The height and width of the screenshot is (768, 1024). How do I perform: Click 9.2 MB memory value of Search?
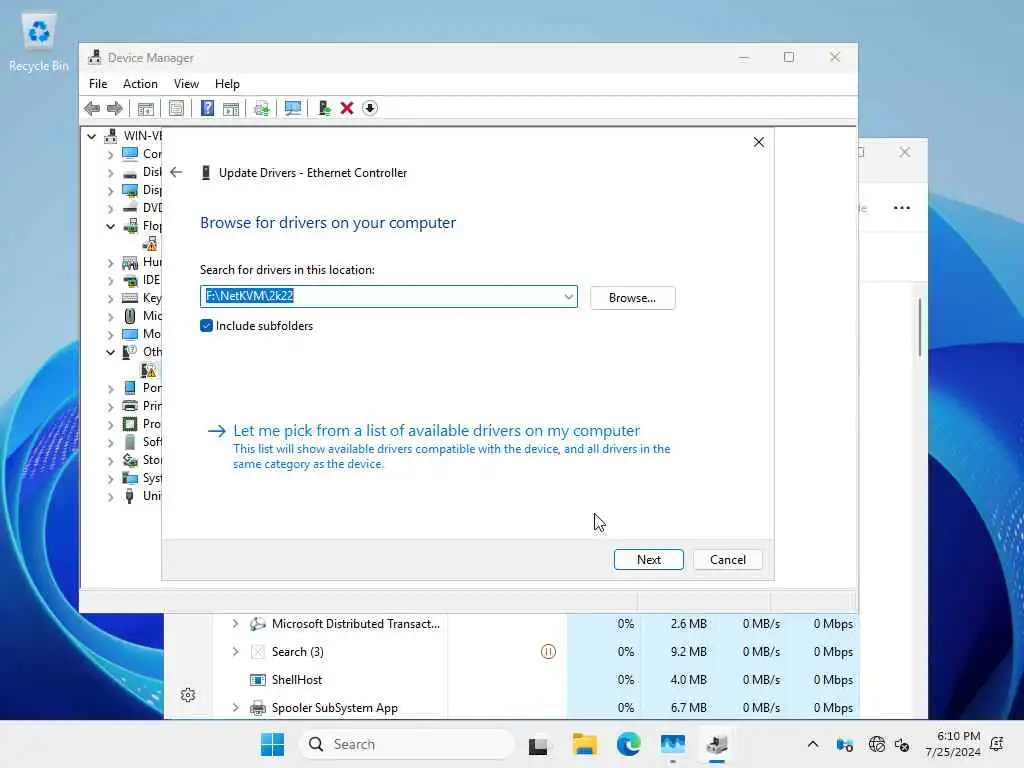(688, 652)
